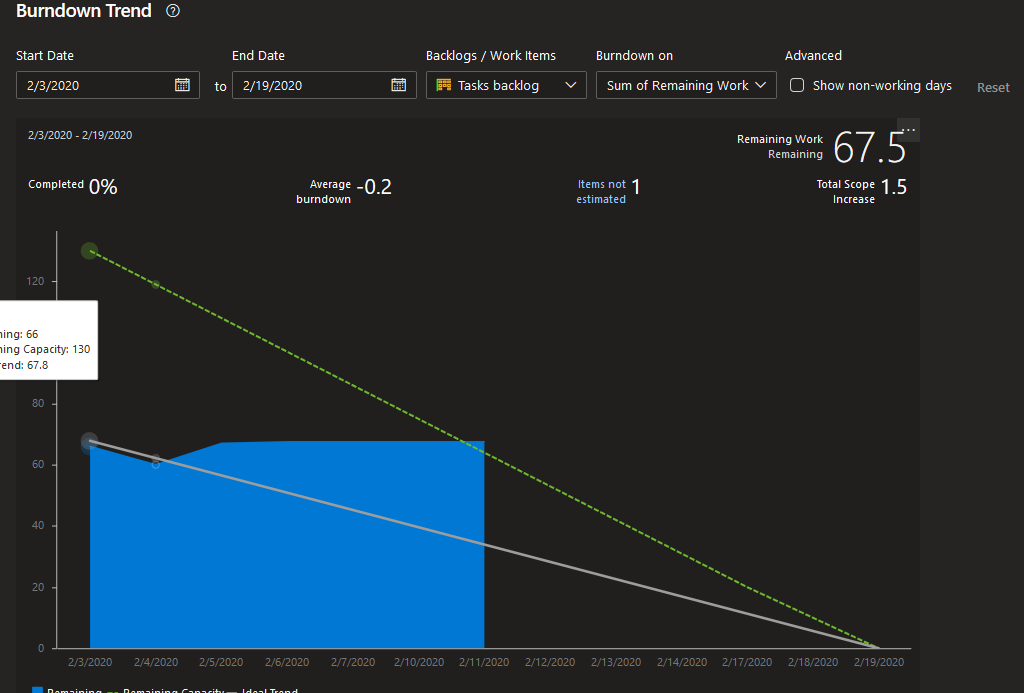Click the Burndown Trend title

(x=84, y=11)
